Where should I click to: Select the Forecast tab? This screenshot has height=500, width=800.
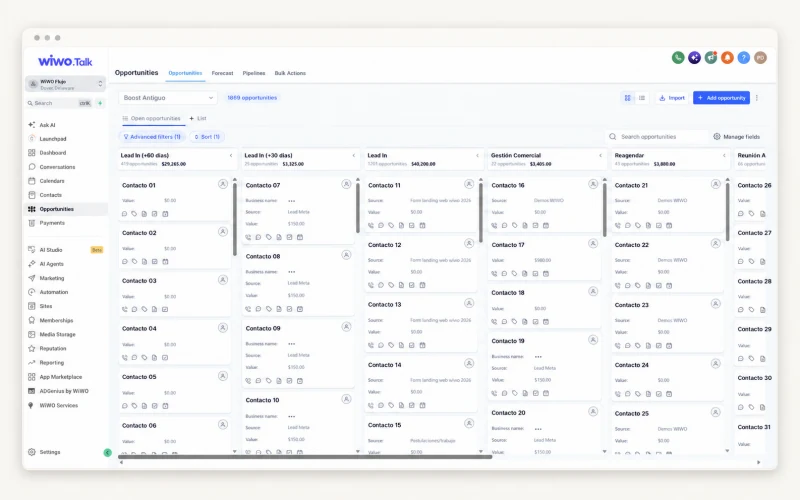pos(222,73)
